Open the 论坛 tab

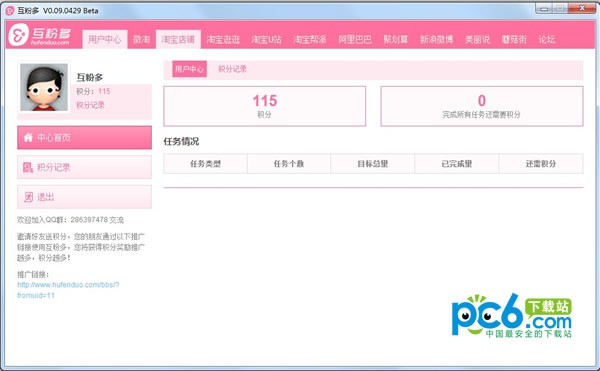coord(546,39)
